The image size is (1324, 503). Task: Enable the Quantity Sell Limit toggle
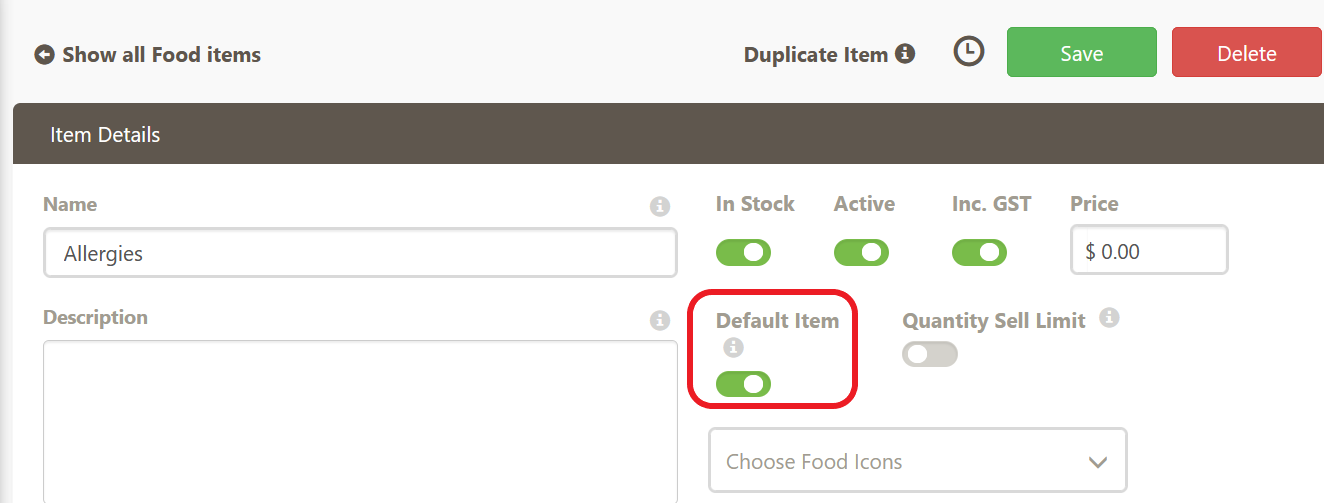click(x=929, y=354)
